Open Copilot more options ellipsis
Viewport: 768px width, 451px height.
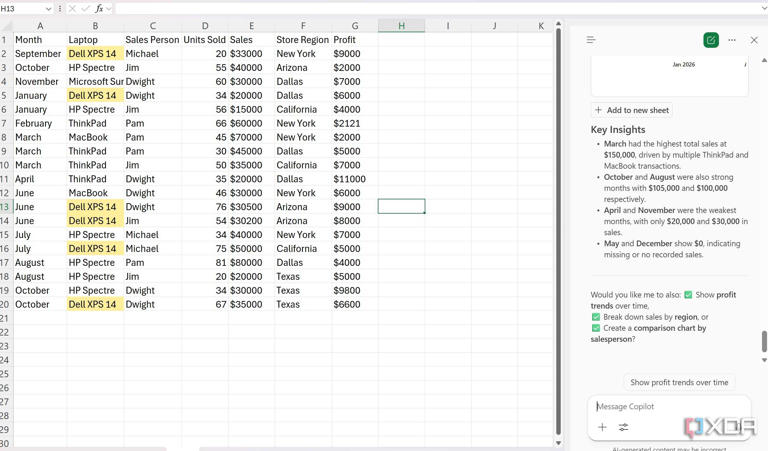pyautogui.click(x=732, y=40)
